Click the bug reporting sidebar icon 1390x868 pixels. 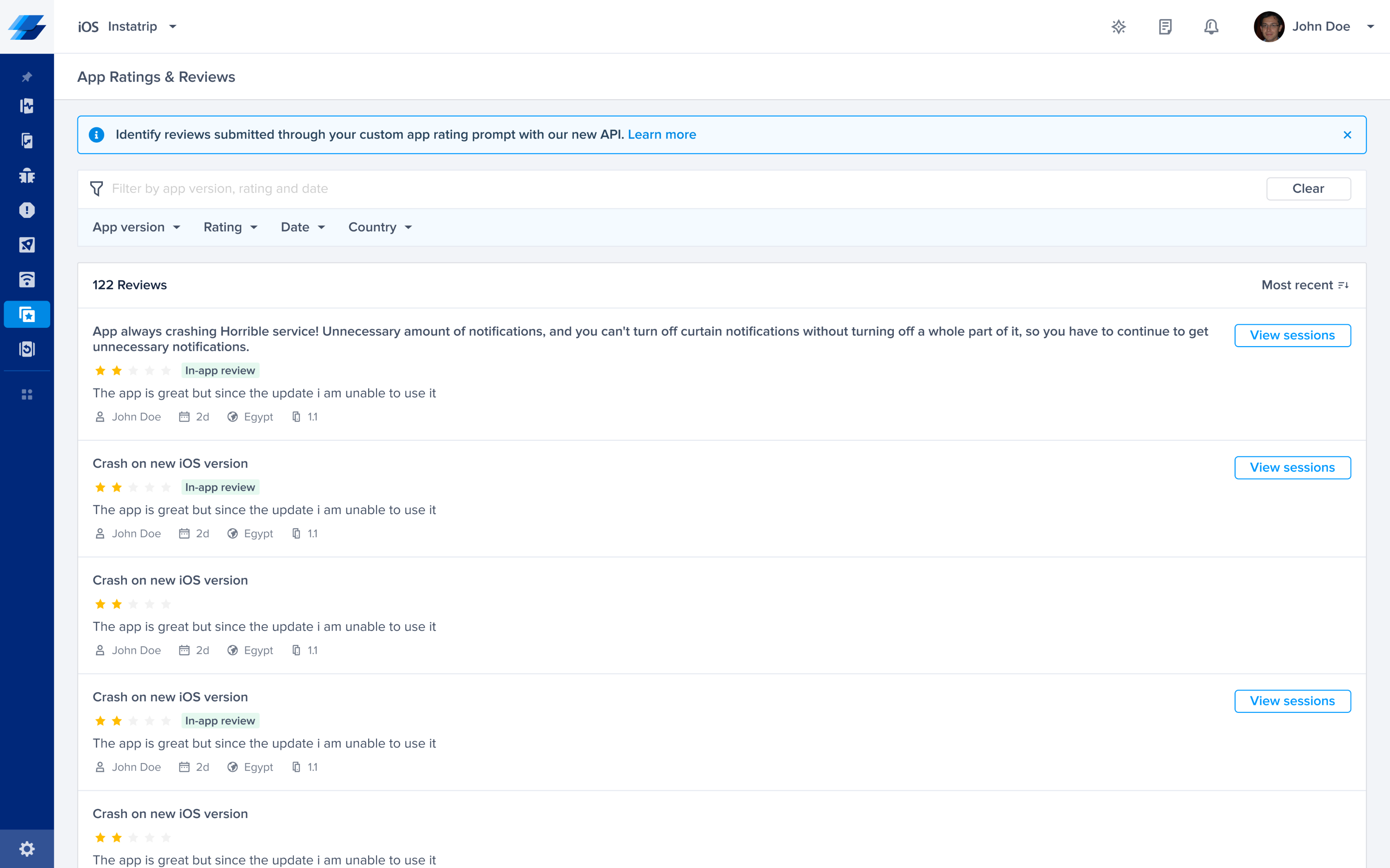(x=27, y=176)
